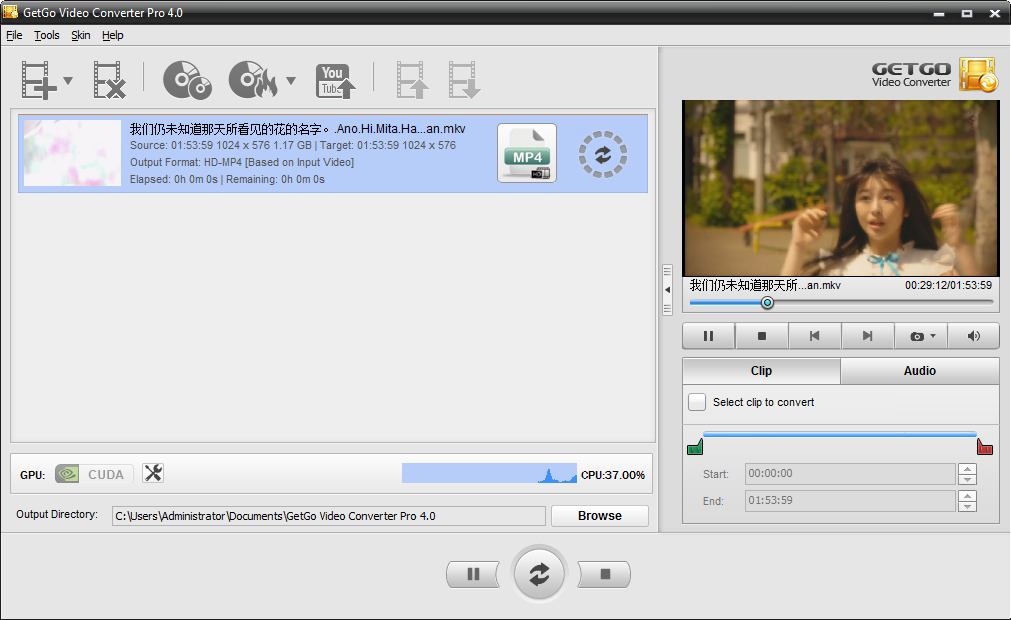Click the Output Directory path field

pos(328,516)
